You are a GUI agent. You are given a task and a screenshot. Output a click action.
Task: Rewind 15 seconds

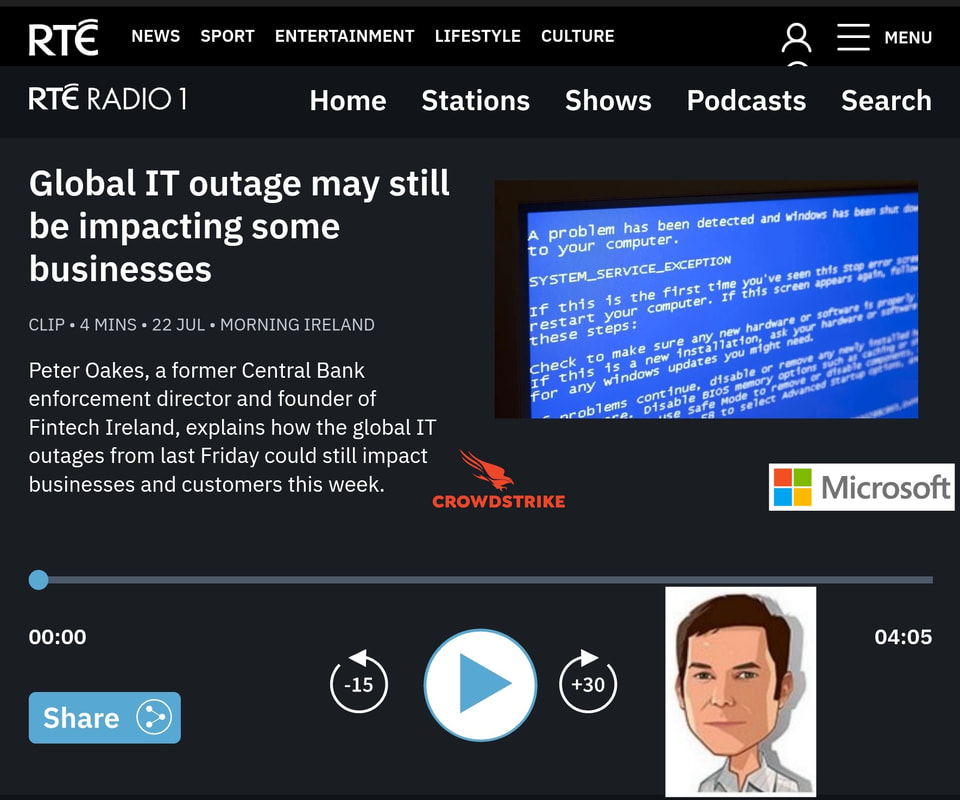tap(359, 681)
